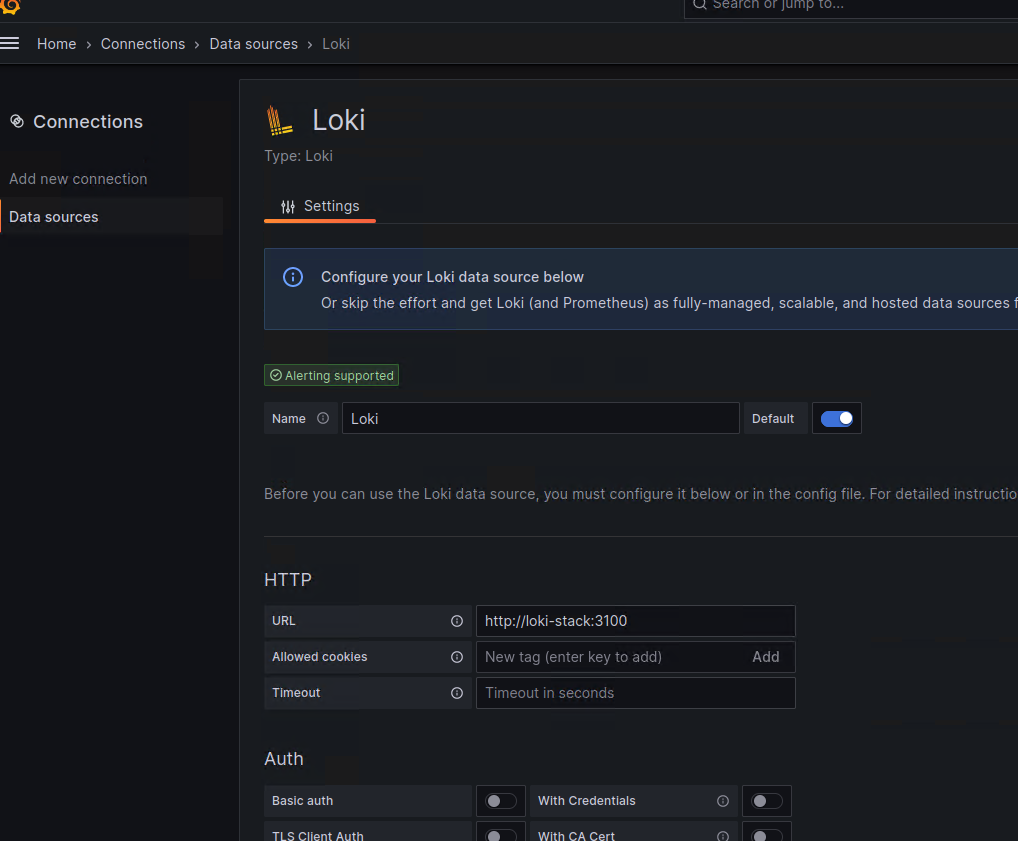Enable the TLS Client Auth switch
Screen dimensions: 1018x841
coord(501,835)
